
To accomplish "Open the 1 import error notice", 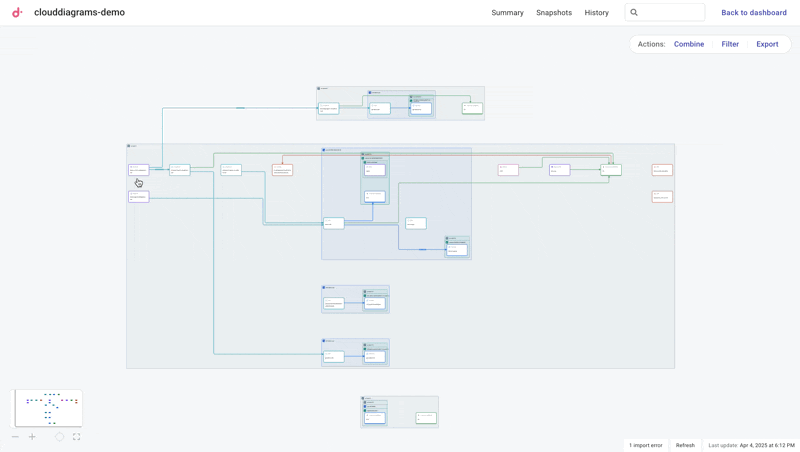I will (646, 445).
